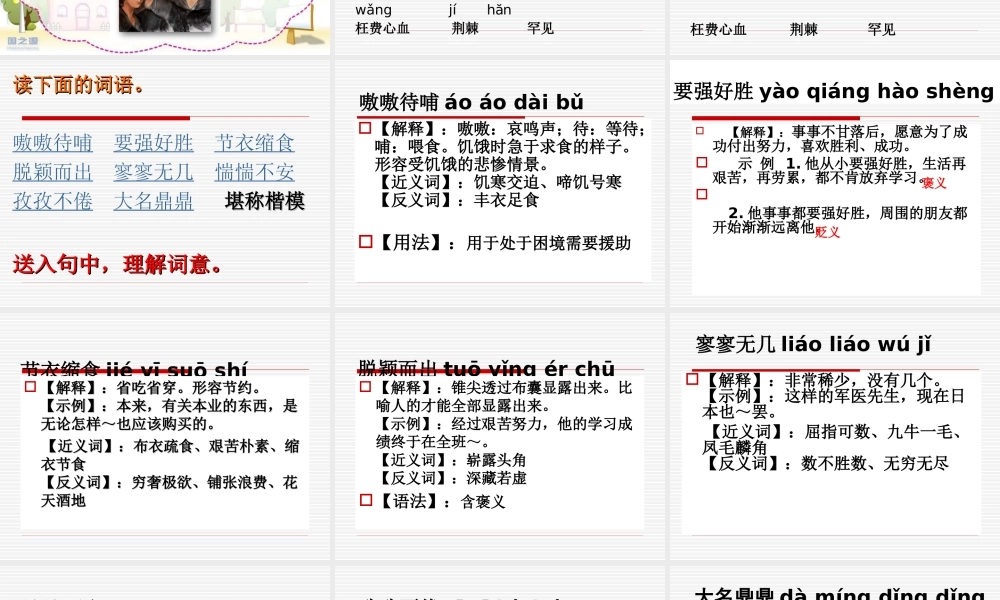1000x600 pixels.
Task: Click title 大名鼎鼎 dà míng dǐng dǐng
Action: tap(839, 594)
